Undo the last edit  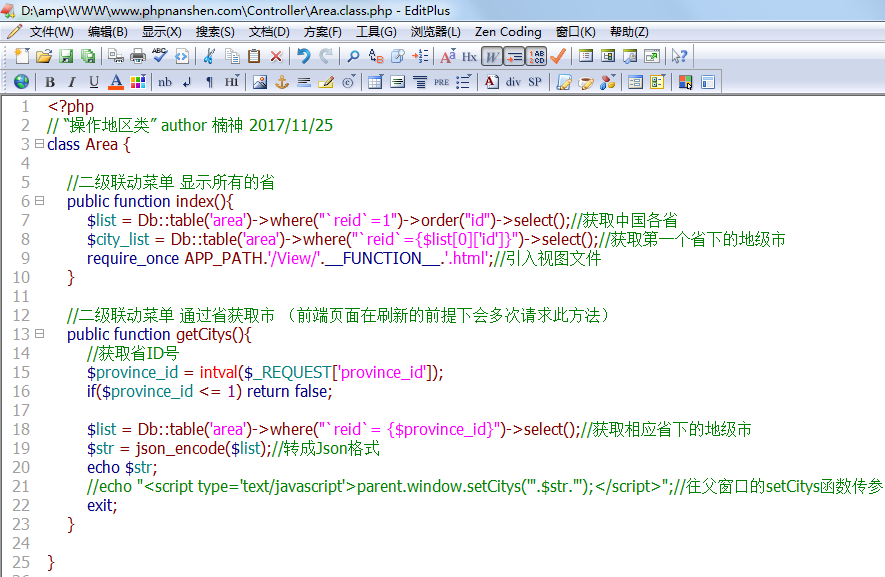click(x=304, y=56)
